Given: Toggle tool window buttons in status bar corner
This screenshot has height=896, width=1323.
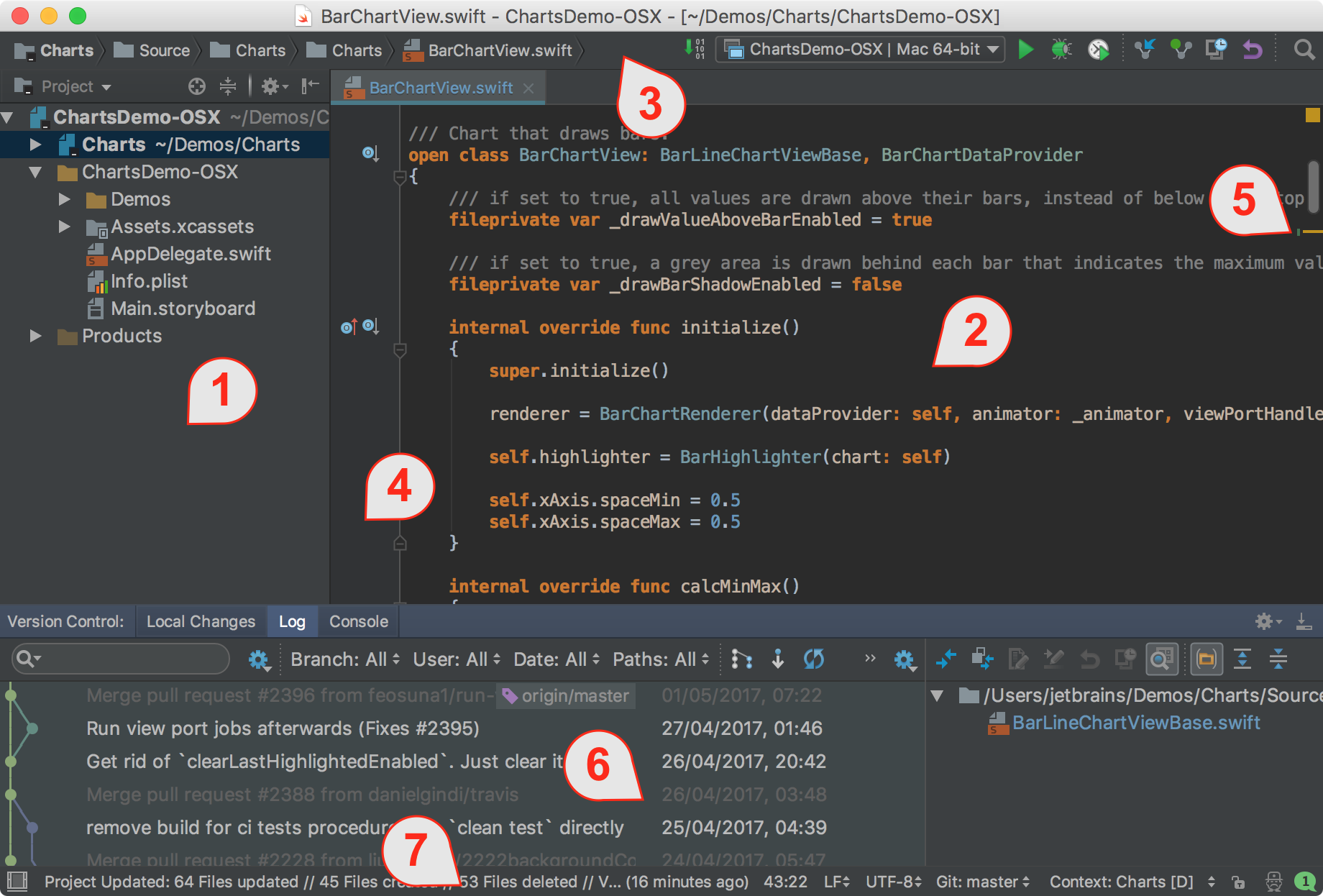Looking at the screenshot, I should 17,881.
